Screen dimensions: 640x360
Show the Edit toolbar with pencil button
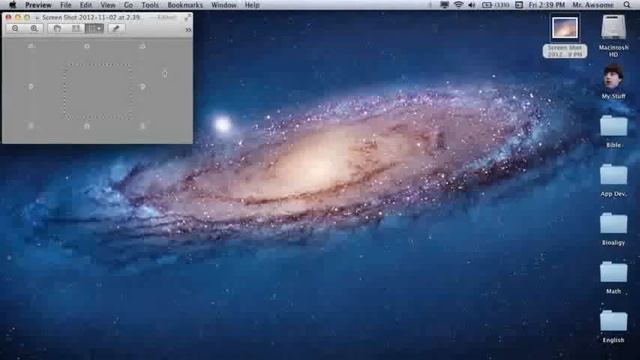coord(116,29)
